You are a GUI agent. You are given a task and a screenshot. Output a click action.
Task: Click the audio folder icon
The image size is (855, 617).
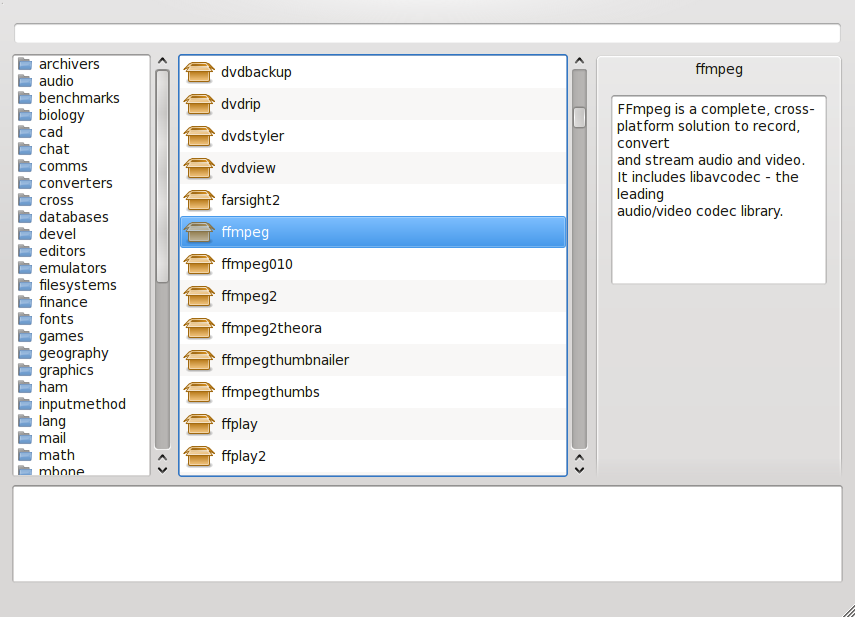pyautogui.click(x=25, y=81)
